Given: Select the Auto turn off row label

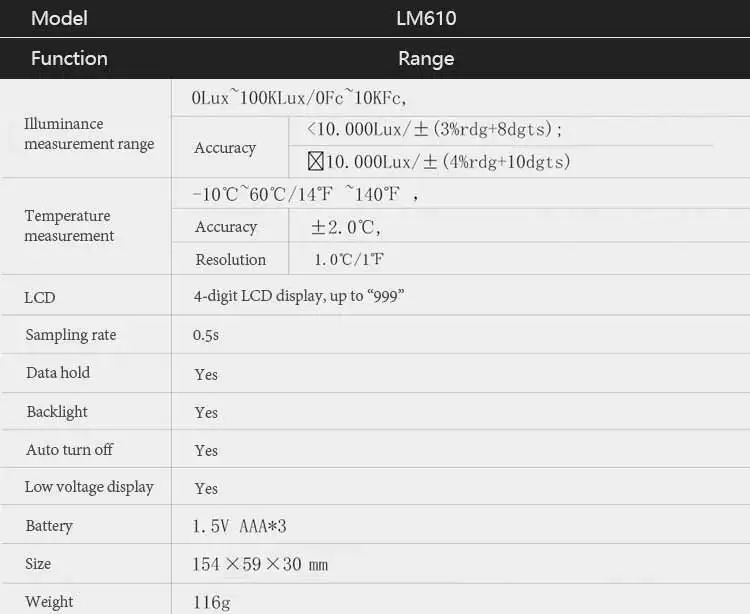Looking at the screenshot, I should click(69, 450).
